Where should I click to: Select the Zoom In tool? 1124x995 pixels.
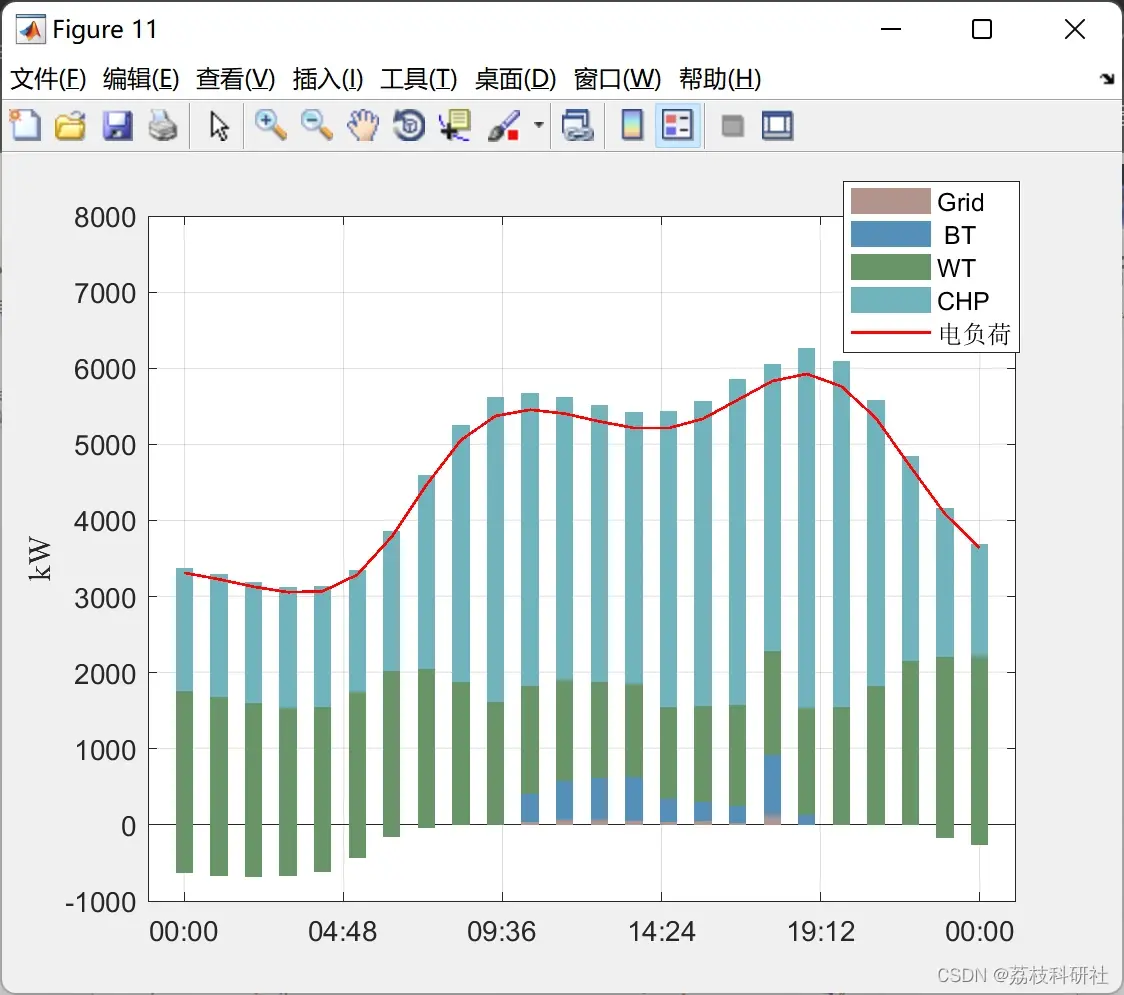click(x=270, y=125)
